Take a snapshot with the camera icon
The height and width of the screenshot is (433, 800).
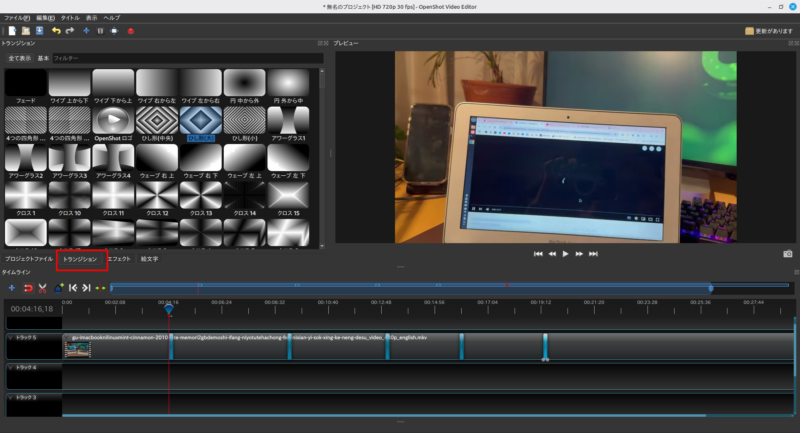point(787,254)
